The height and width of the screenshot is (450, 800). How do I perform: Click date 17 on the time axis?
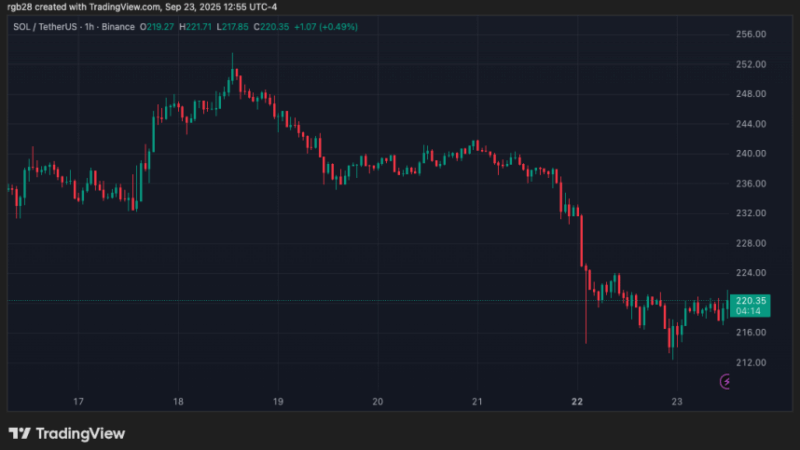[78, 402]
